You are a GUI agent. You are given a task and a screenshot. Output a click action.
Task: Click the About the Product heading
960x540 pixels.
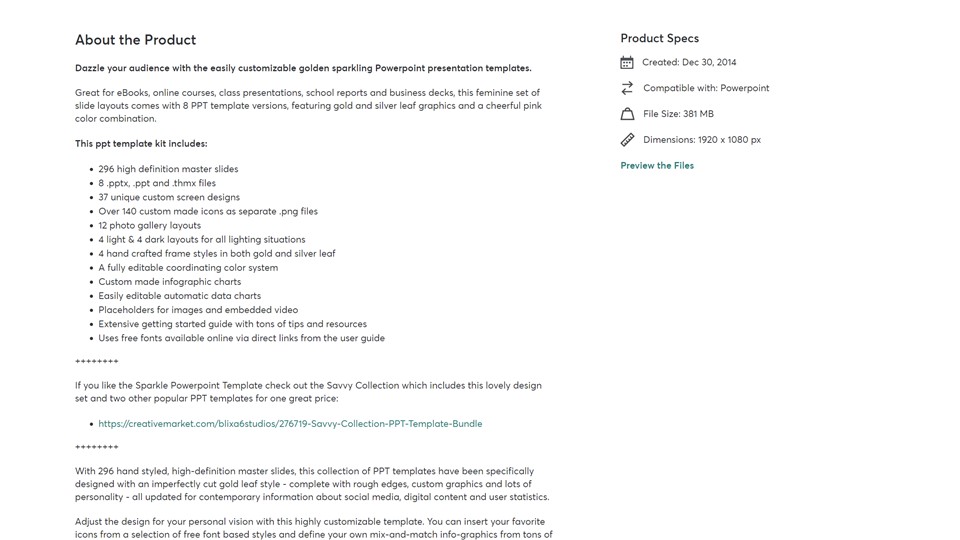coord(135,40)
